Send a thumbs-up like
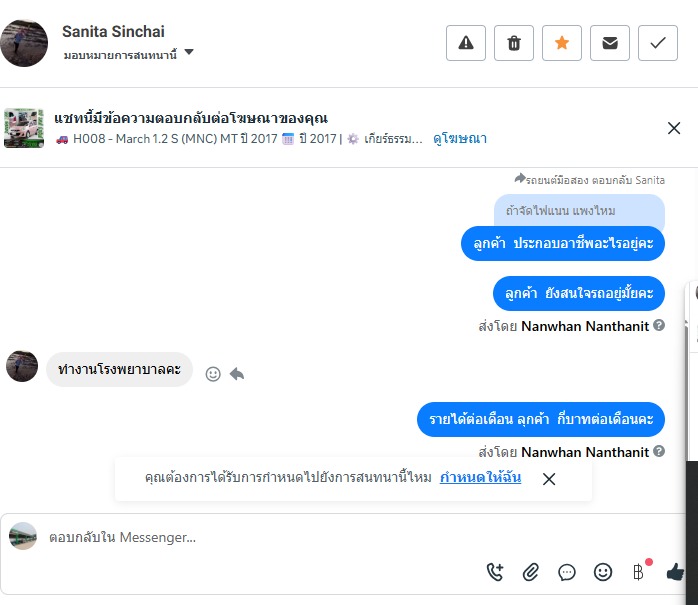Screen dimensions: 698x605 675,572
